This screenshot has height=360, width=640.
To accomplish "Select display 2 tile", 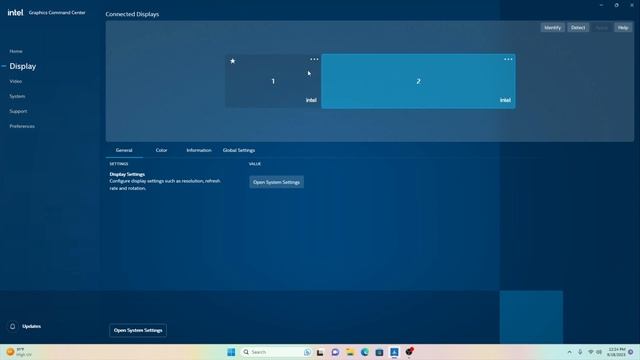I will 418,81.
